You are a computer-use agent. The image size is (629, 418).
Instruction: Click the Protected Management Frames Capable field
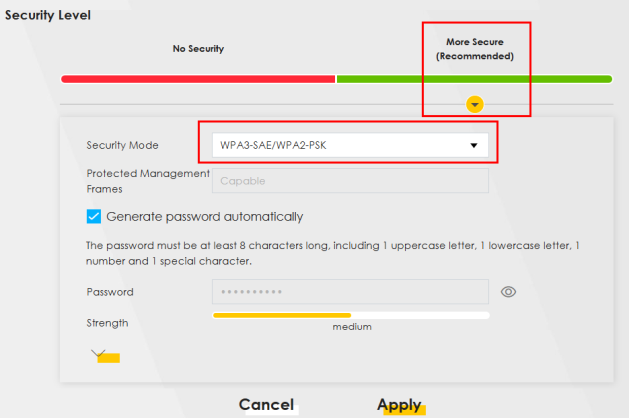350,181
